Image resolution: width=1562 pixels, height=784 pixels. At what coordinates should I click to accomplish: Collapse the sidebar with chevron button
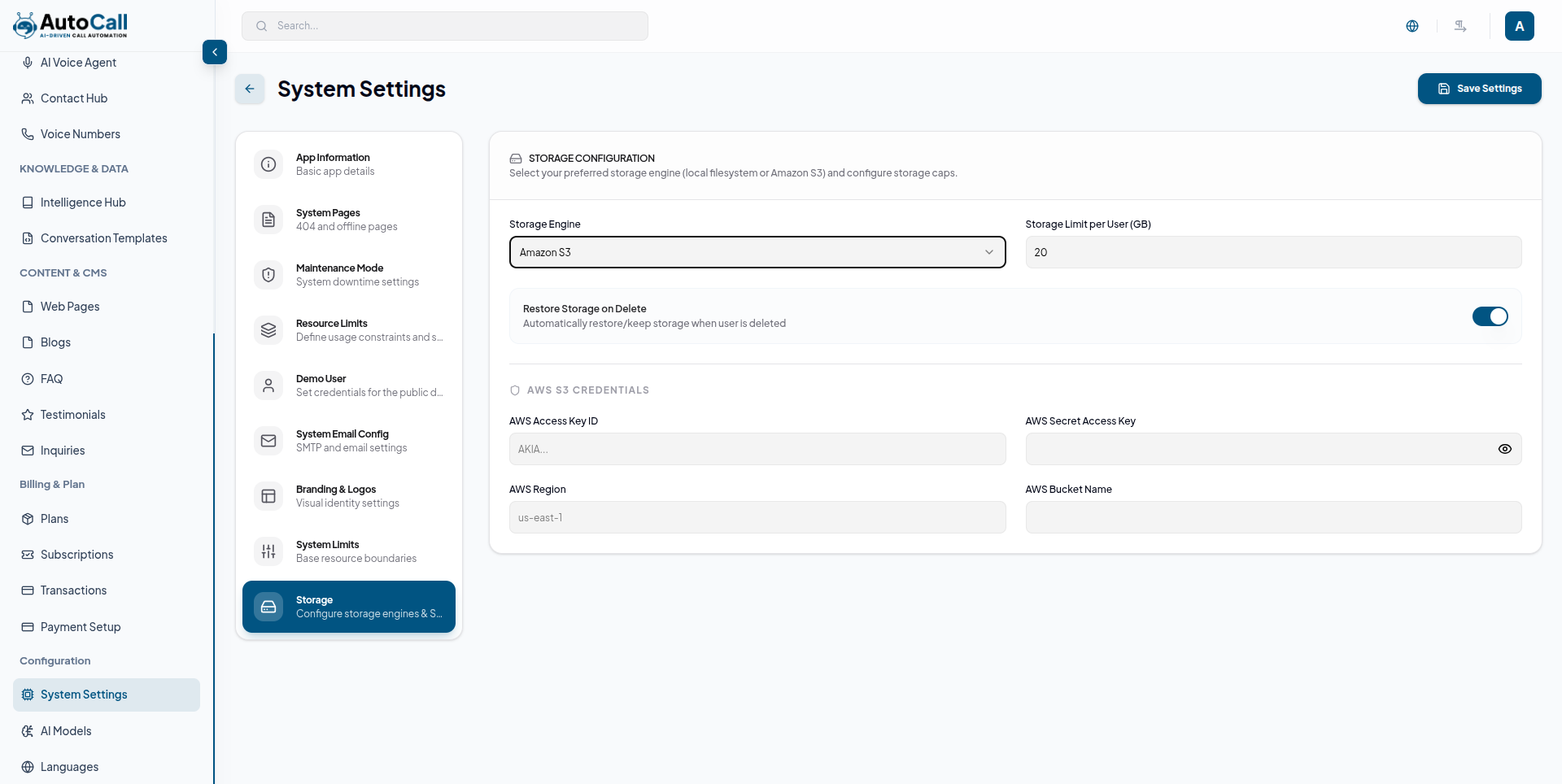[x=215, y=52]
